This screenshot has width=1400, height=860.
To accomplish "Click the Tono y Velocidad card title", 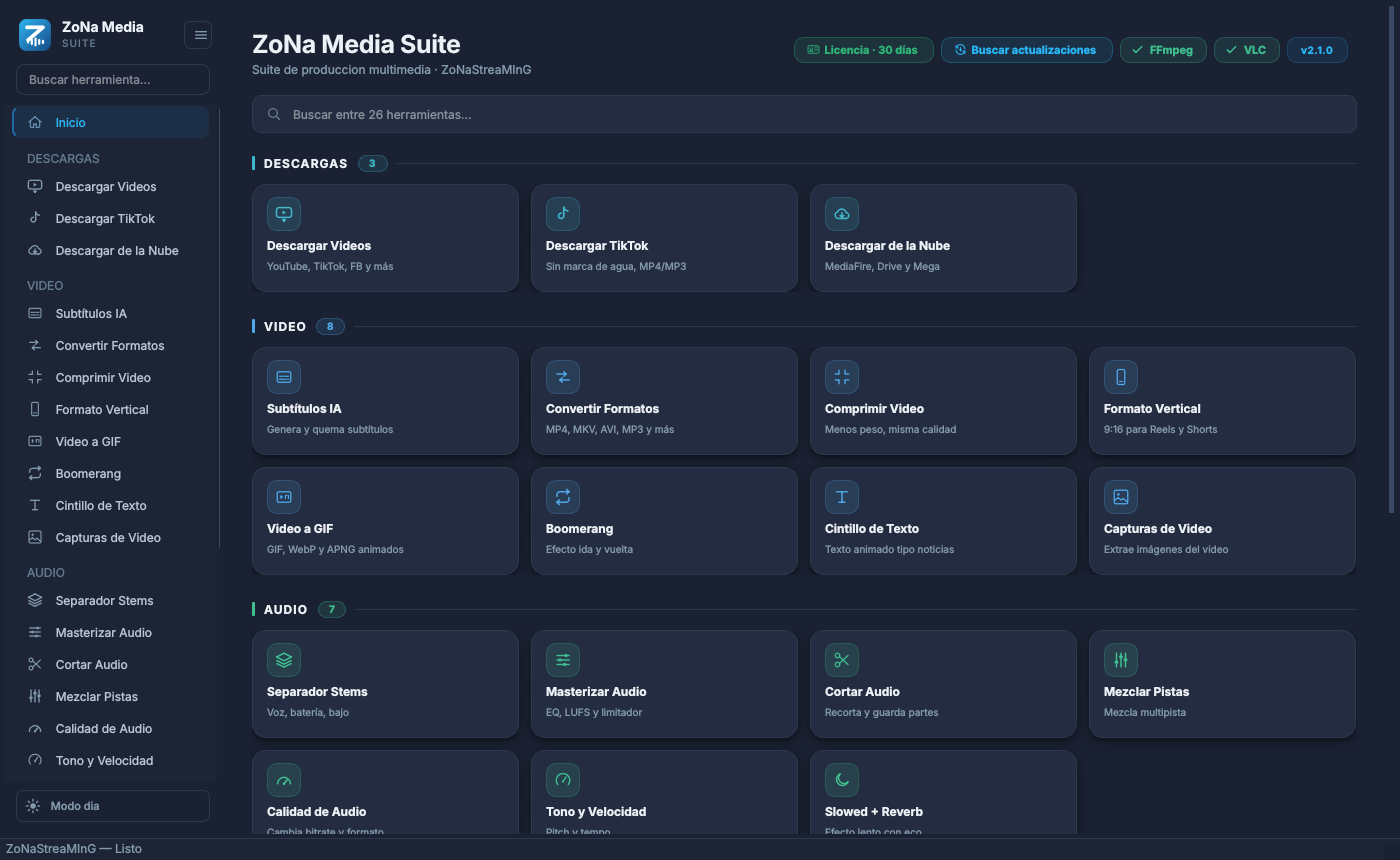I will click(x=596, y=812).
